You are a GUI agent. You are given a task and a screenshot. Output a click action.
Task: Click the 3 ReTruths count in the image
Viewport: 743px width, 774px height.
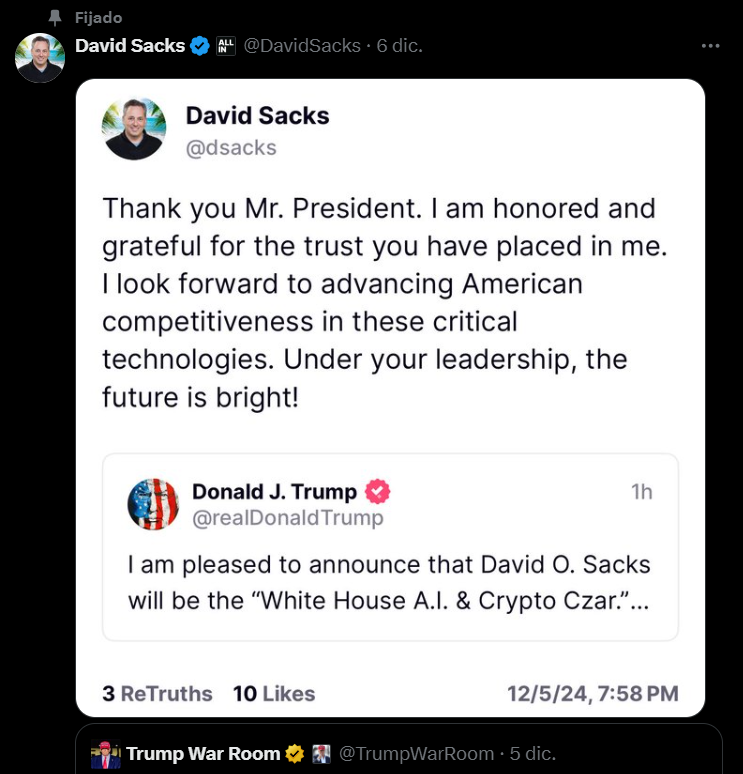pos(157,693)
